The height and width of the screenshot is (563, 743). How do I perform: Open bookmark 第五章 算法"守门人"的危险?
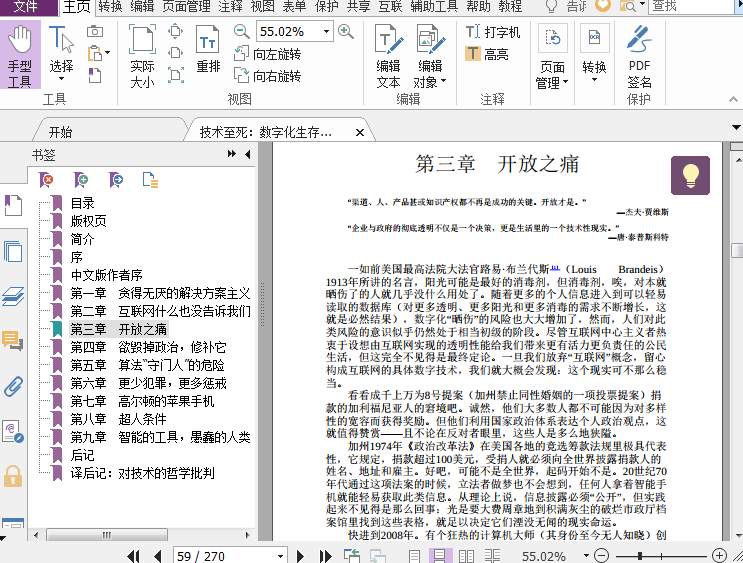(147, 365)
